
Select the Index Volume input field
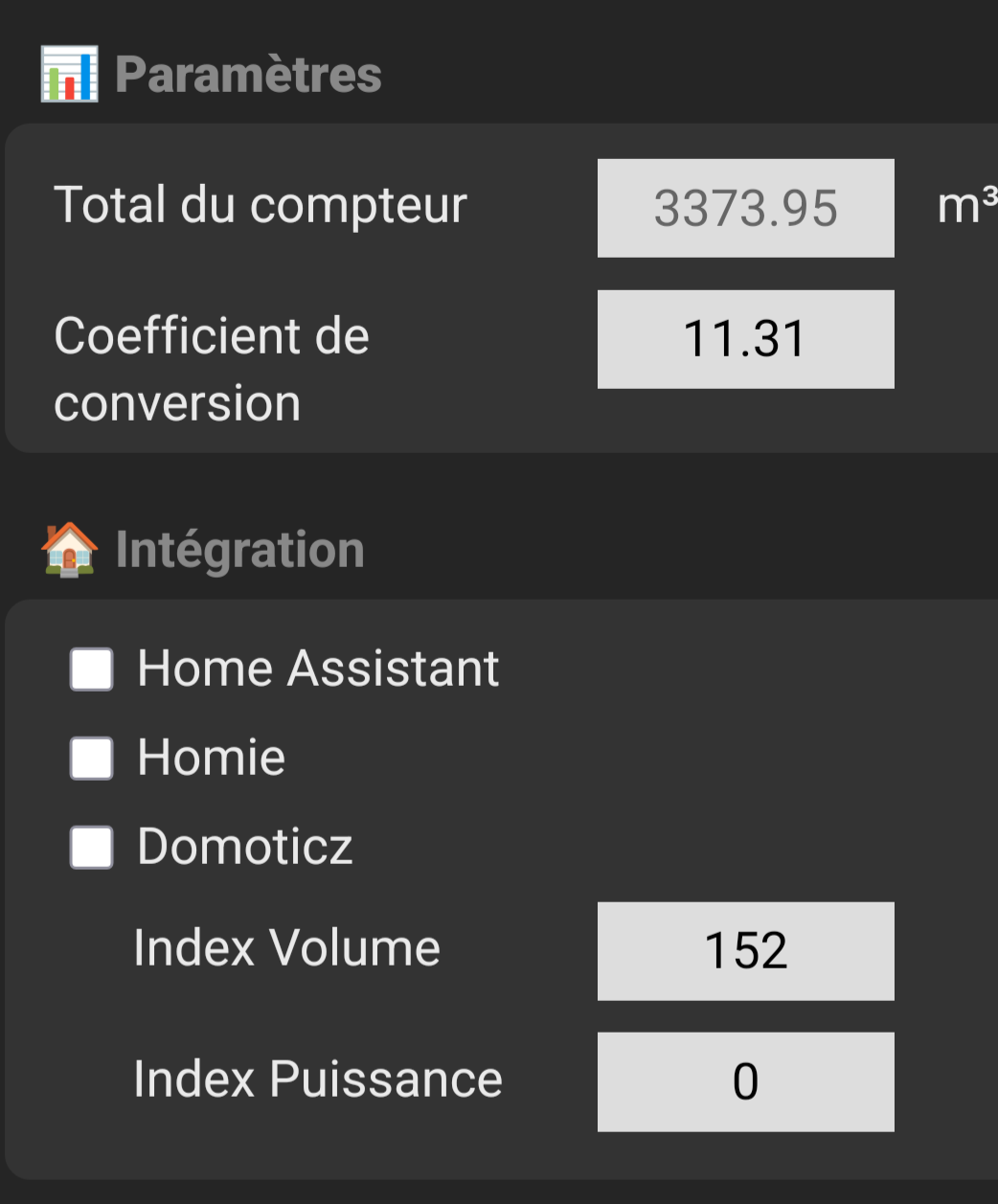click(x=745, y=950)
